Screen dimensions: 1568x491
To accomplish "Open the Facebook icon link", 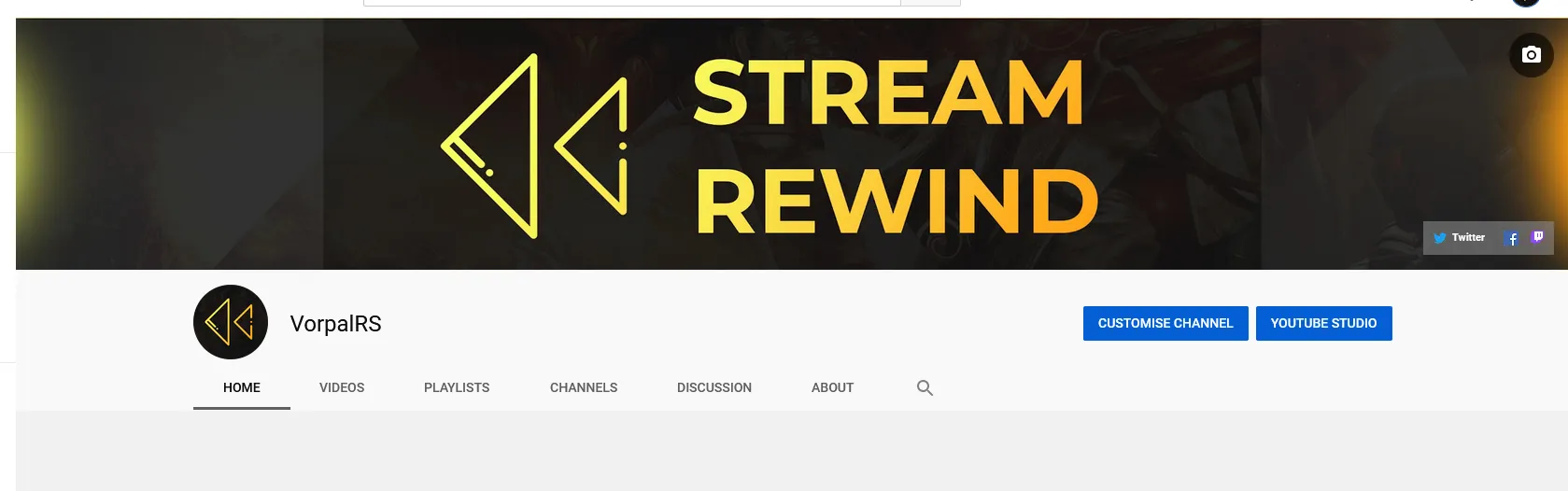I will tap(1512, 239).
